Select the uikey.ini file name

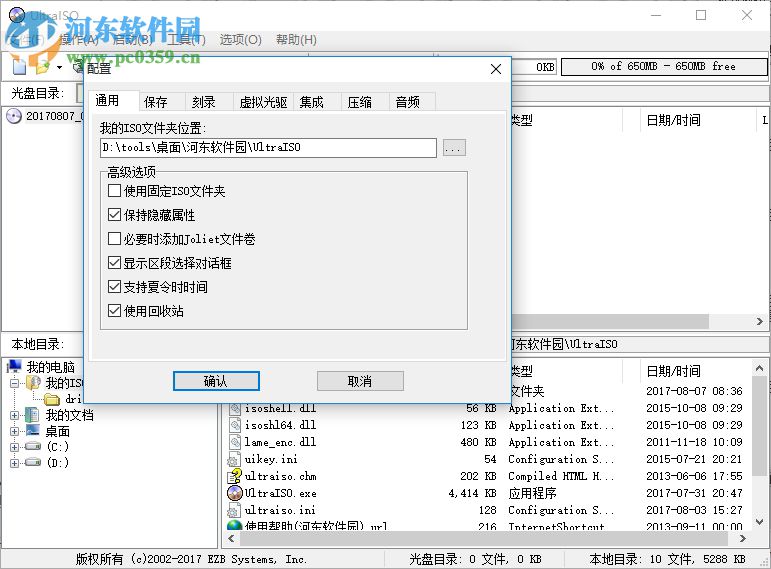pos(271,459)
